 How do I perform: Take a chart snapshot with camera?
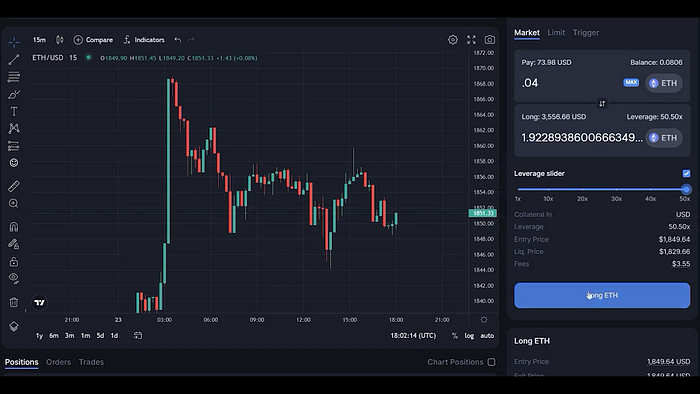[x=490, y=40]
